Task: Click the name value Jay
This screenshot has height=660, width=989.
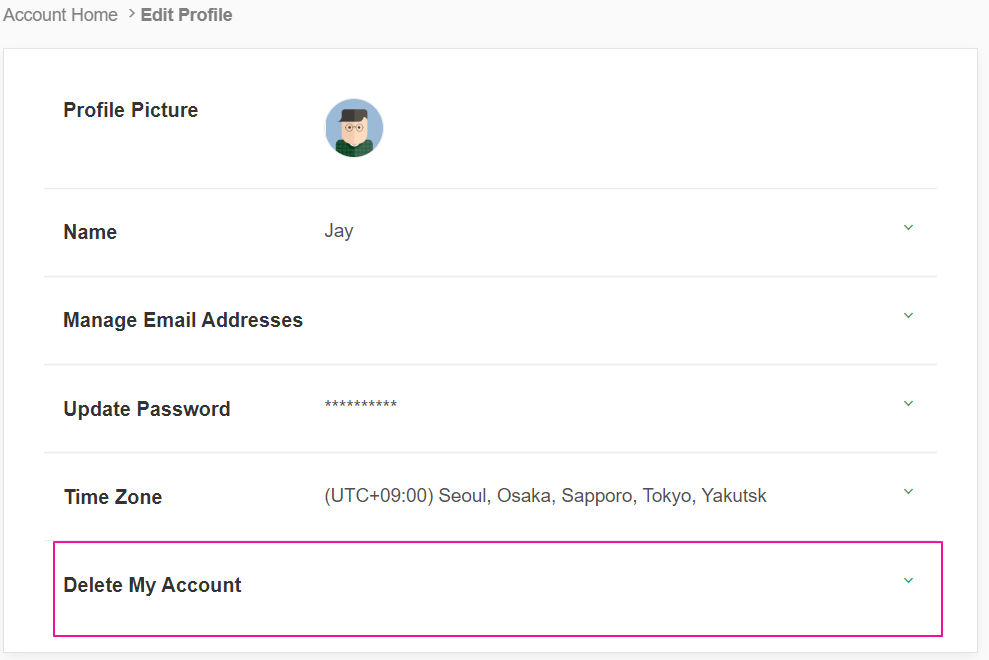Action: [x=339, y=231]
